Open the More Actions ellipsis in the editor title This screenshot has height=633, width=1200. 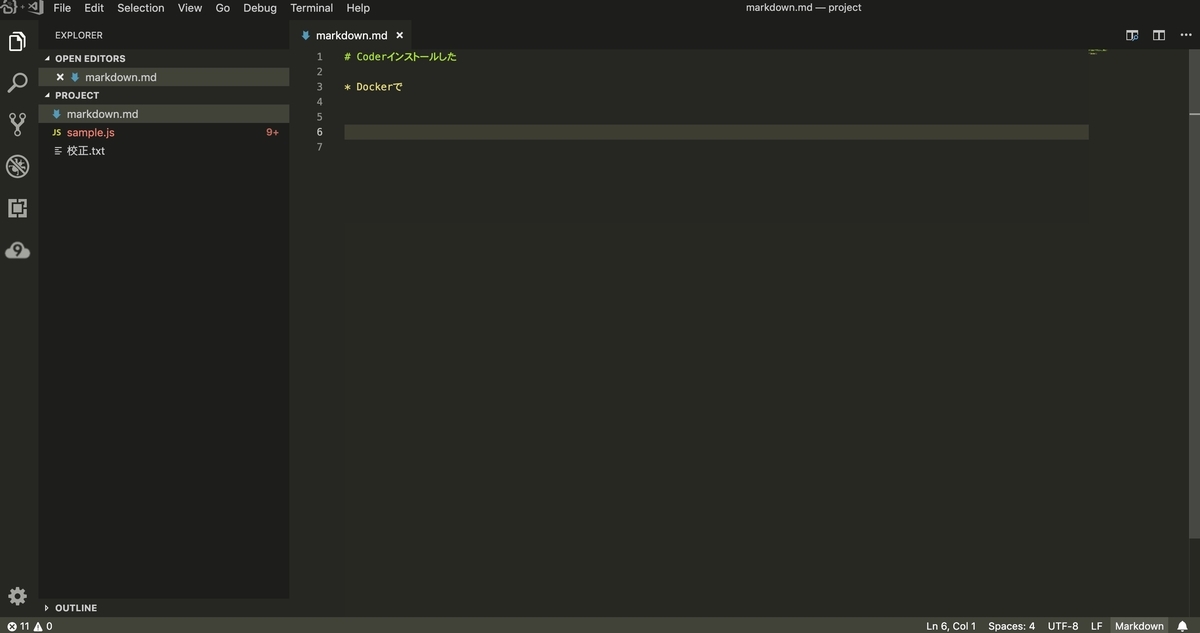[1186, 35]
